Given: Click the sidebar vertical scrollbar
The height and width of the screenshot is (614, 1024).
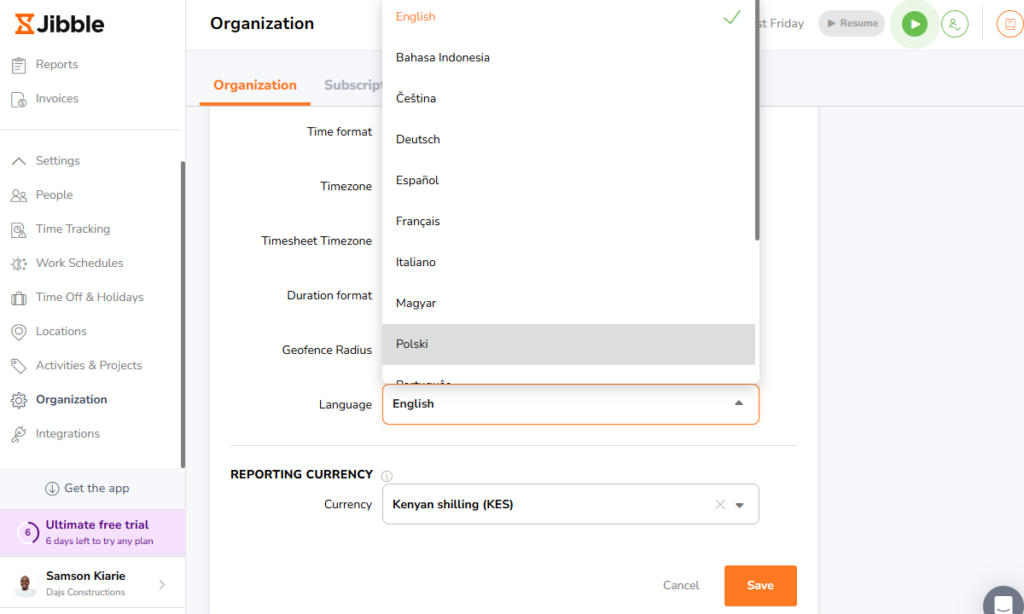Looking at the screenshot, I should 183,314.
